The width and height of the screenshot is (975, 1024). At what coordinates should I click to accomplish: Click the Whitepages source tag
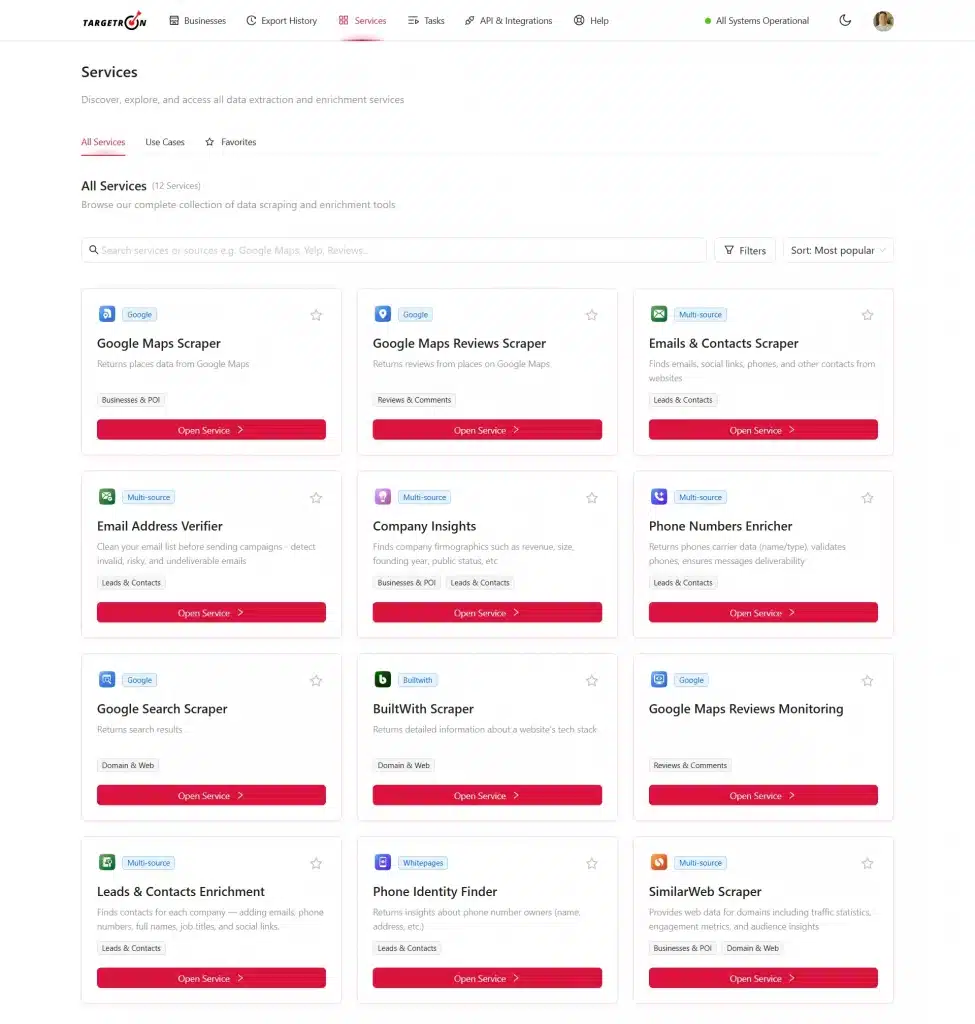423,863
